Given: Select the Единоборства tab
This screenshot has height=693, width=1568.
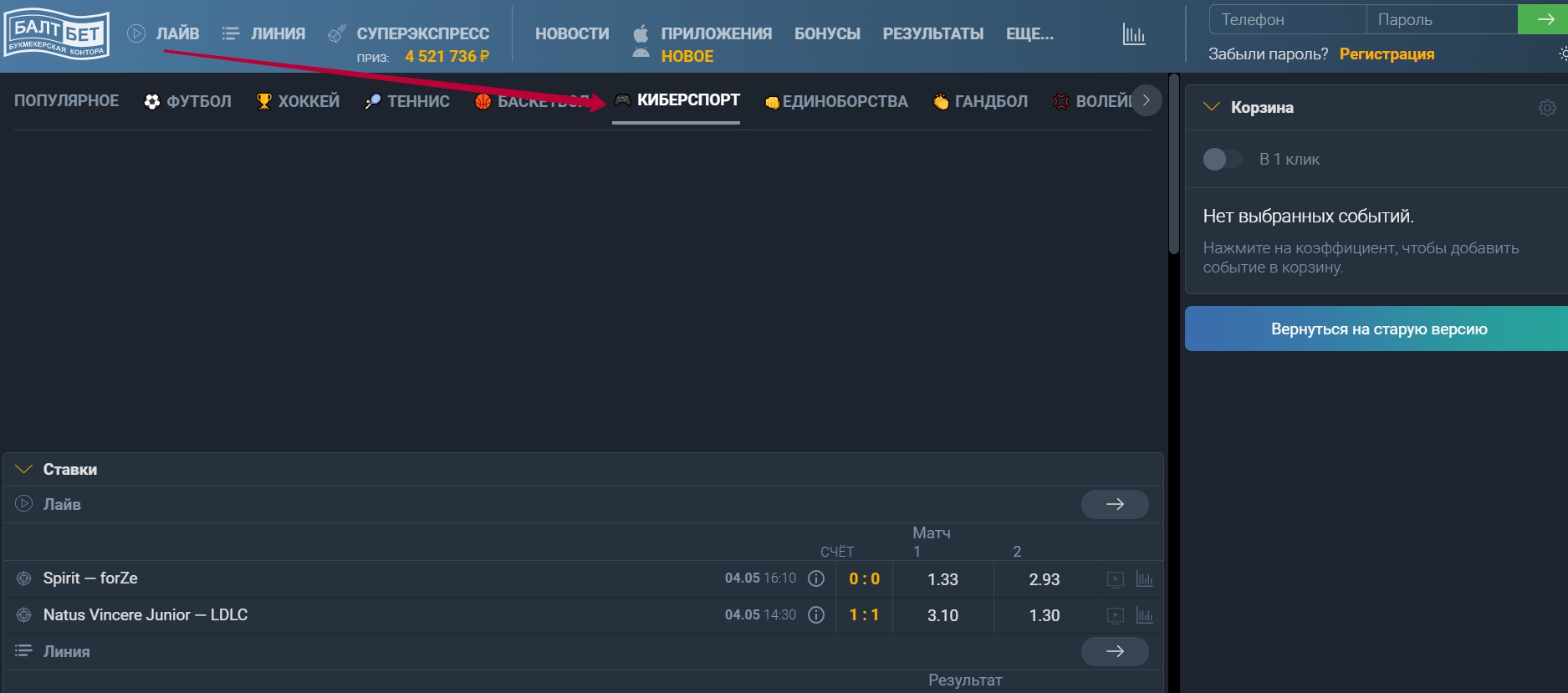Looking at the screenshot, I should [836, 102].
